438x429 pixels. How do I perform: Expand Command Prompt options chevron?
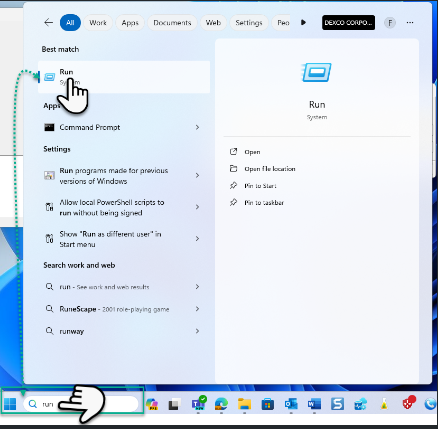[197, 127]
